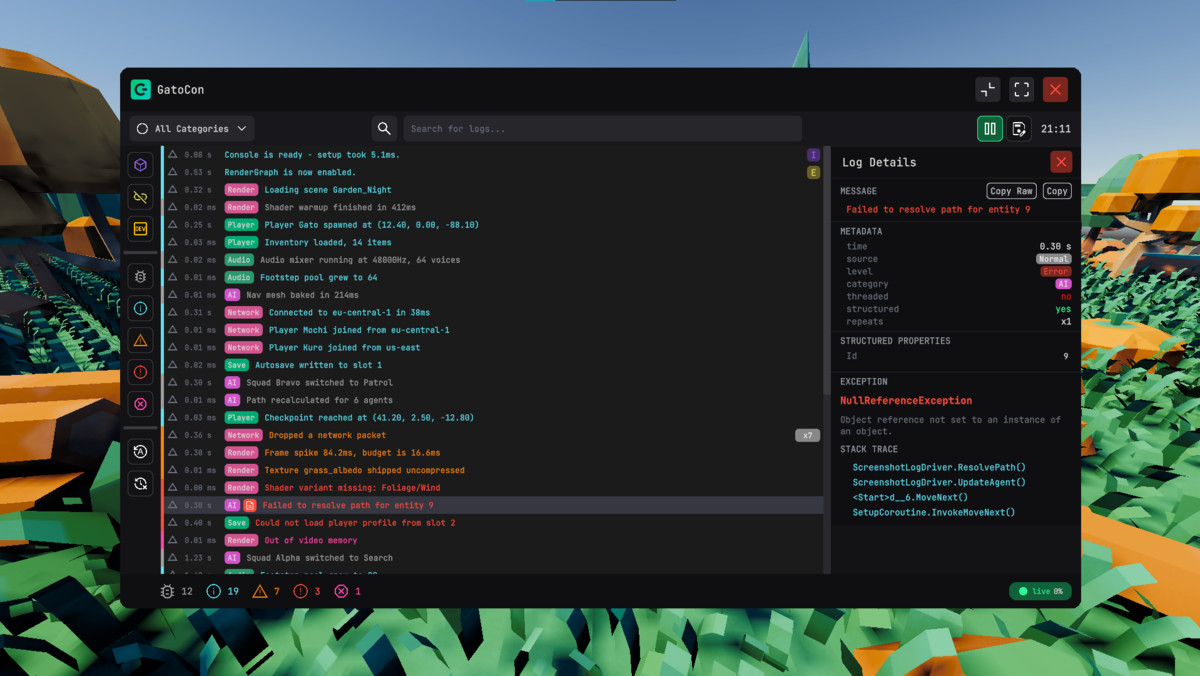This screenshot has width=1200, height=676.
Task: Select 'Shader variant missing: Foliage/Wind' log
Action: click(495, 487)
